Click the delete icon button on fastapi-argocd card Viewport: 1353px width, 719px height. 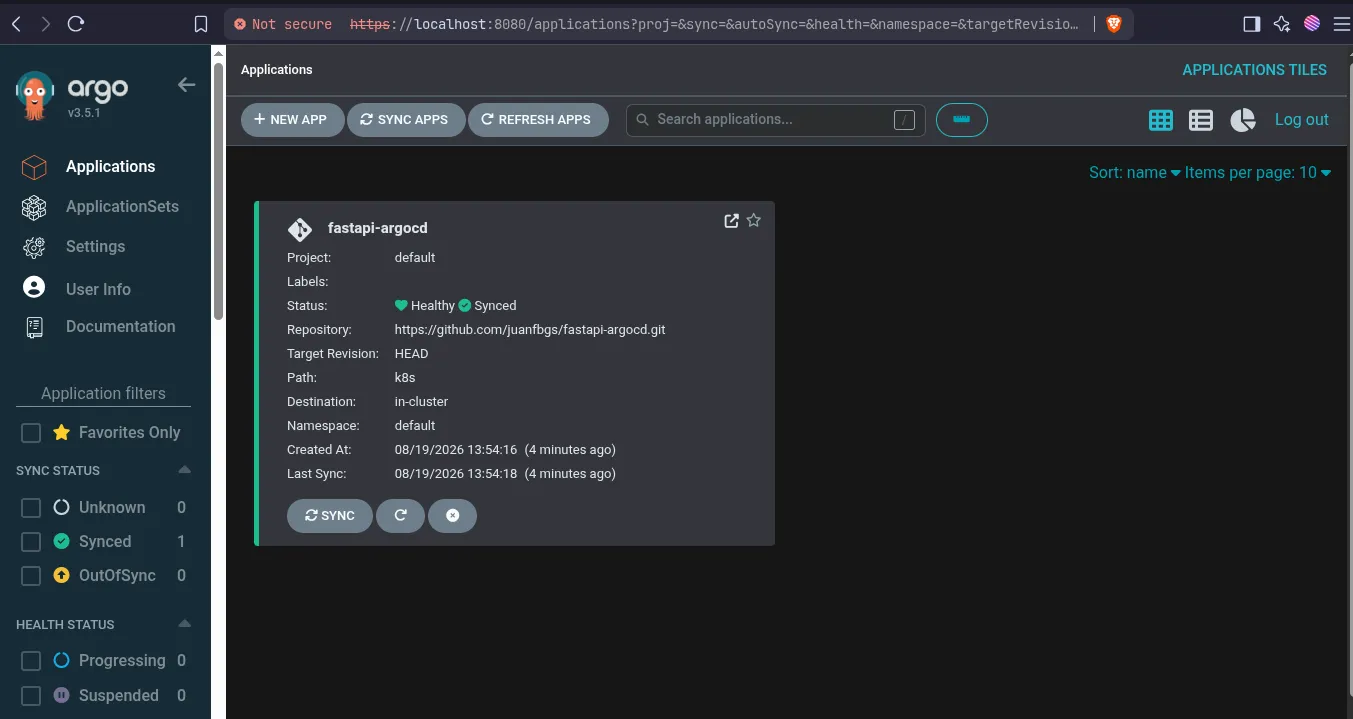click(452, 516)
